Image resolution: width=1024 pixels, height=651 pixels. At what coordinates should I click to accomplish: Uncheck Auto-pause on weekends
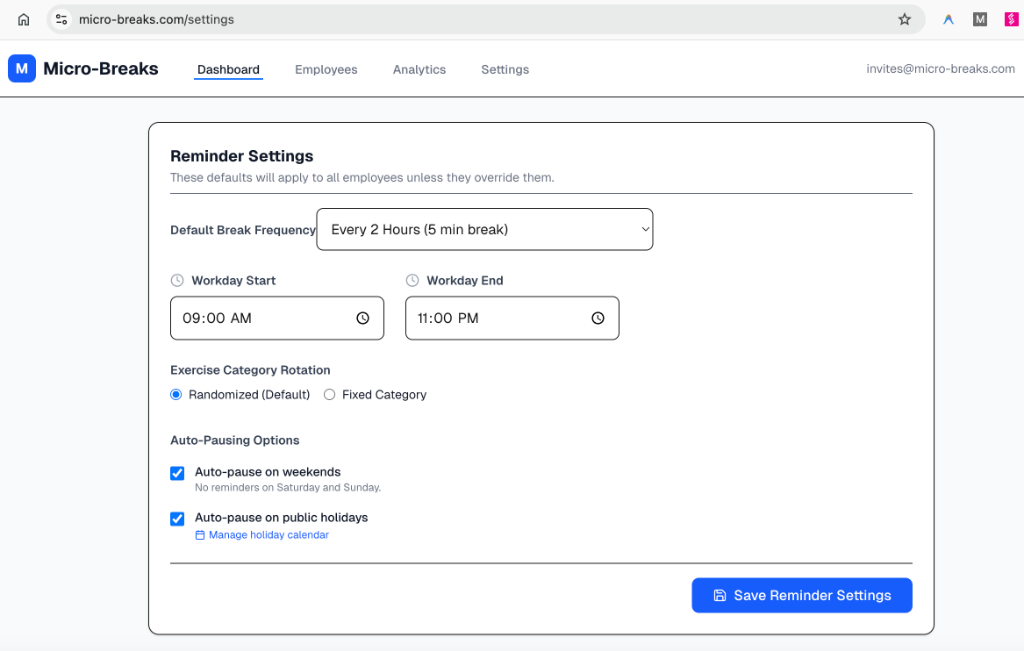point(177,473)
